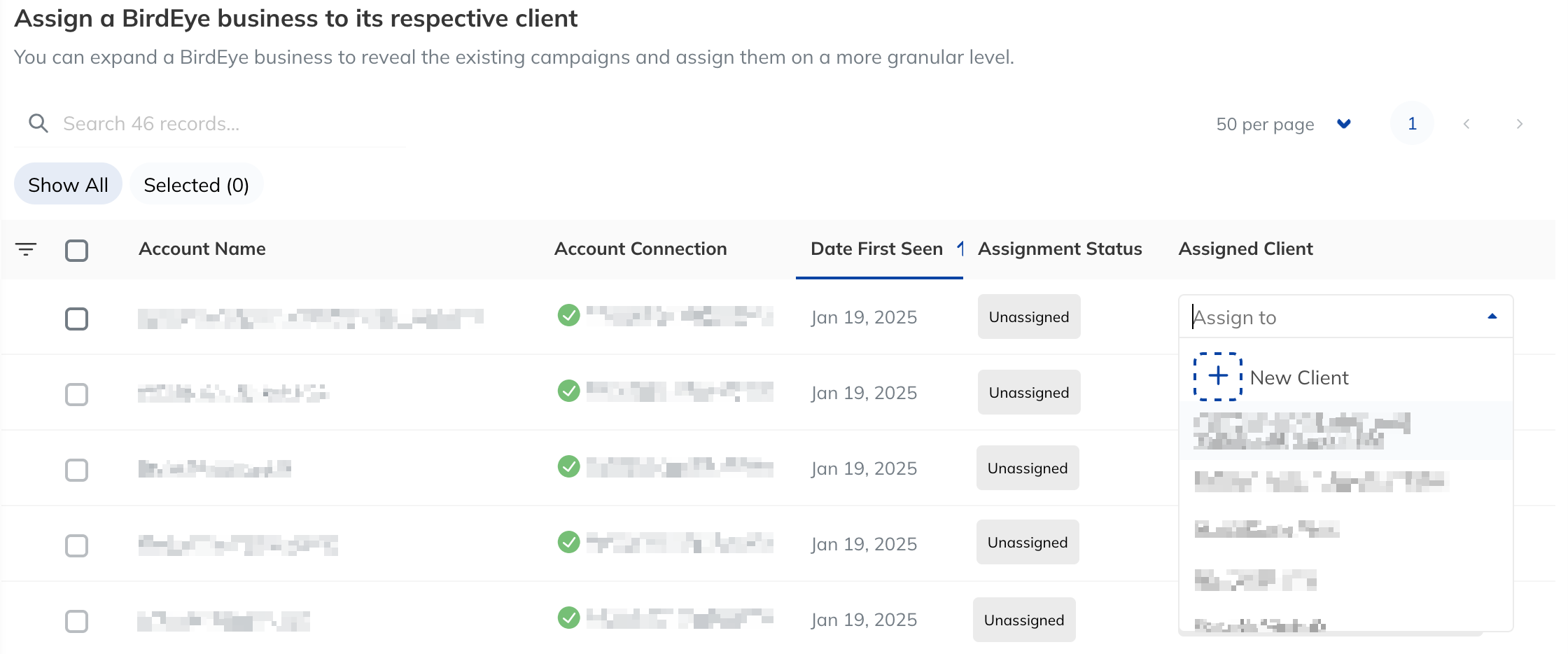This screenshot has height=654, width=1568.
Task: Click the second row's blurred account name
Action: pos(233,394)
